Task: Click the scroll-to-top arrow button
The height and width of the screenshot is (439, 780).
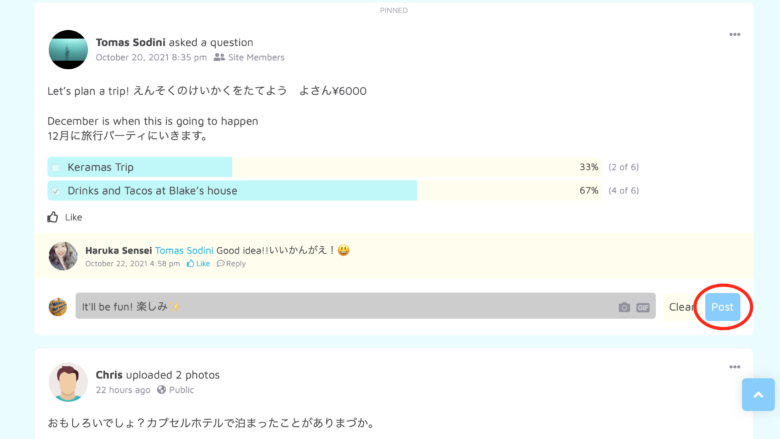Action: (x=758, y=394)
